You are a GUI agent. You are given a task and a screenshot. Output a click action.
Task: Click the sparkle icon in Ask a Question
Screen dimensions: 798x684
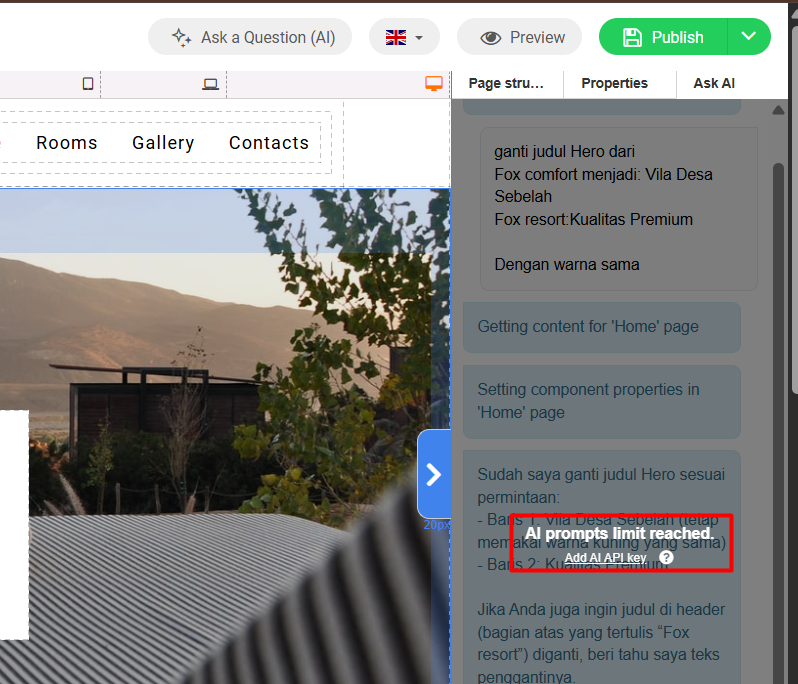tap(181, 37)
